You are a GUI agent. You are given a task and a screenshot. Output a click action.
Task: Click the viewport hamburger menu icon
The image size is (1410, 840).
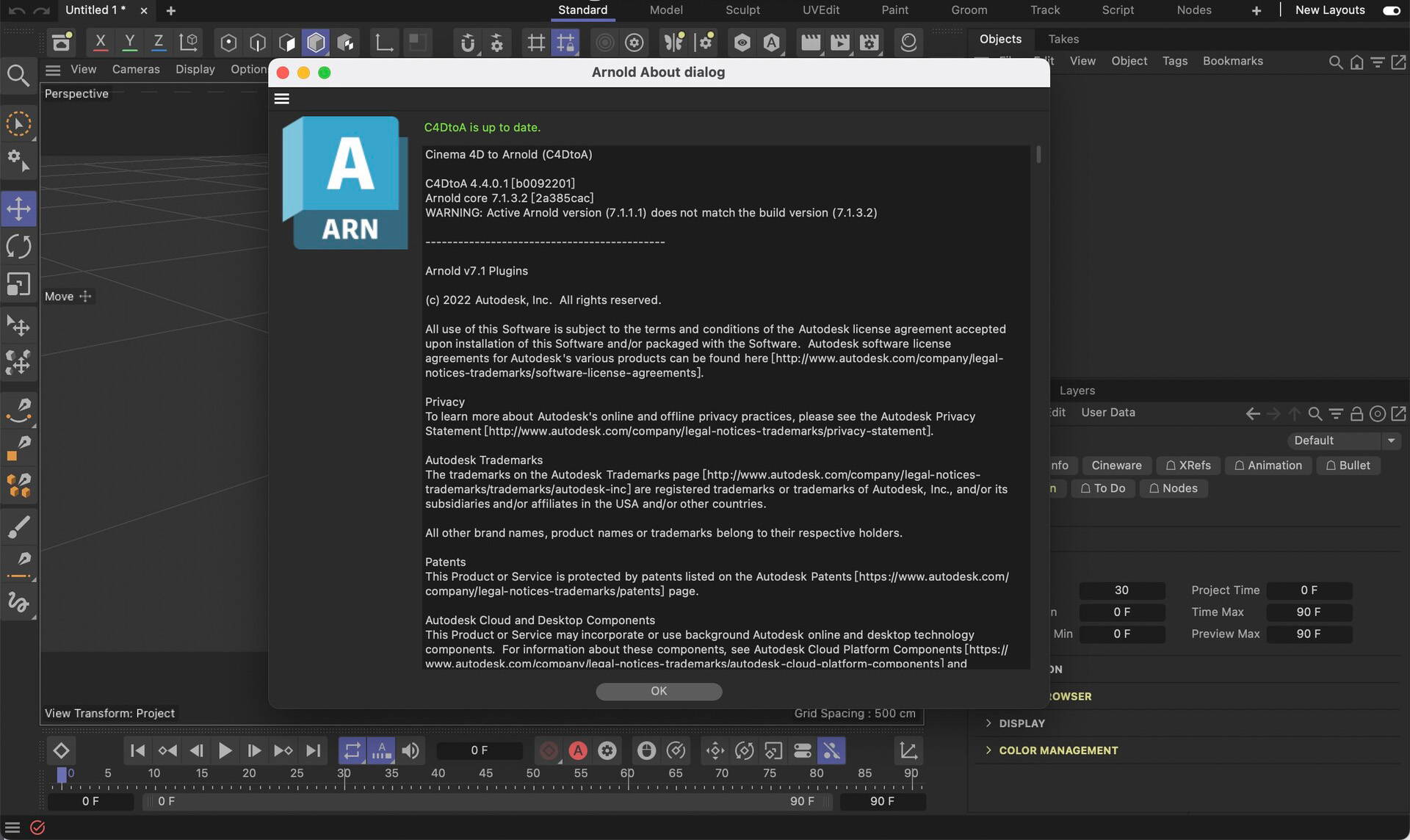(53, 70)
